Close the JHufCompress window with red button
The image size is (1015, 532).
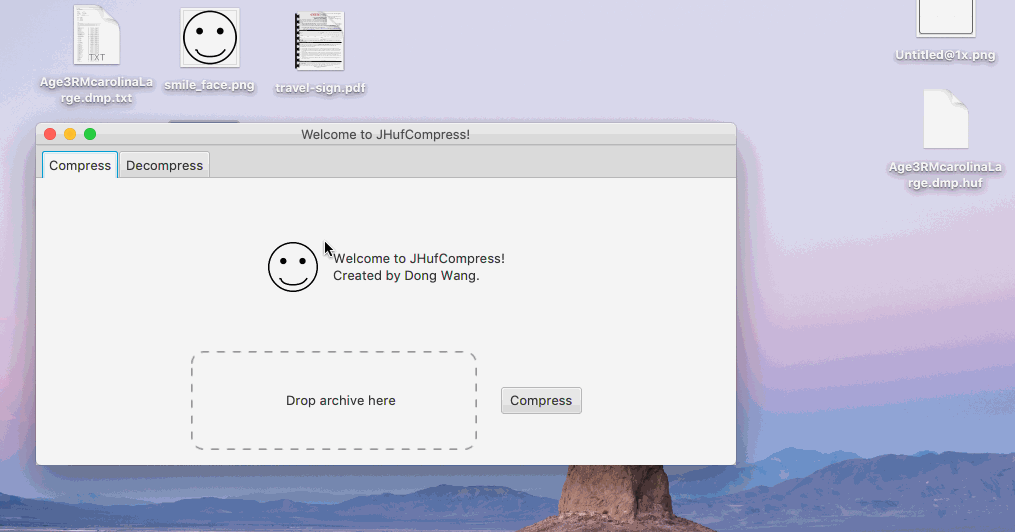click(50, 134)
